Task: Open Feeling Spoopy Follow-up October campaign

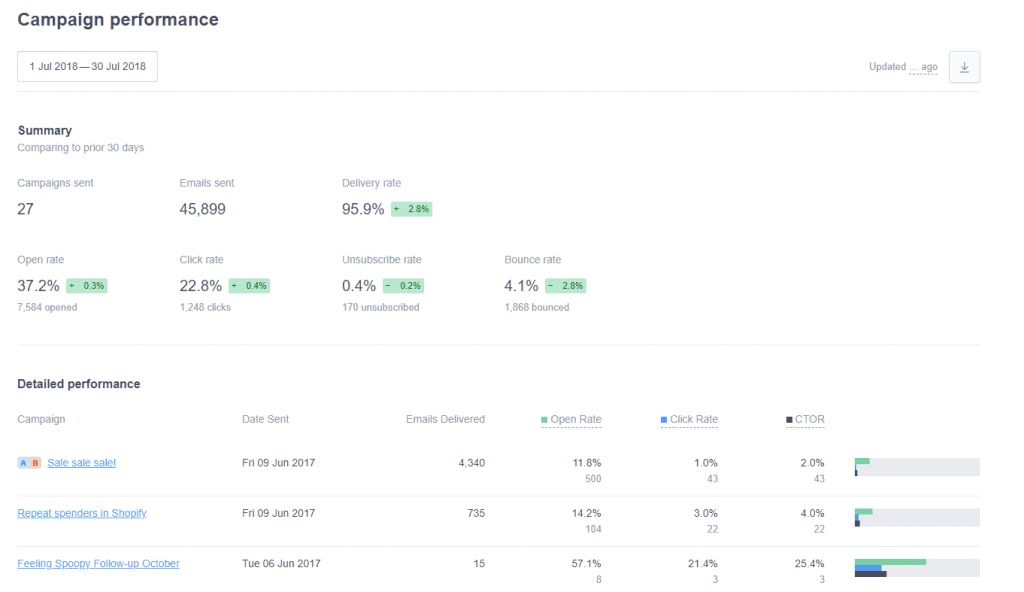Action: (x=98, y=563)
